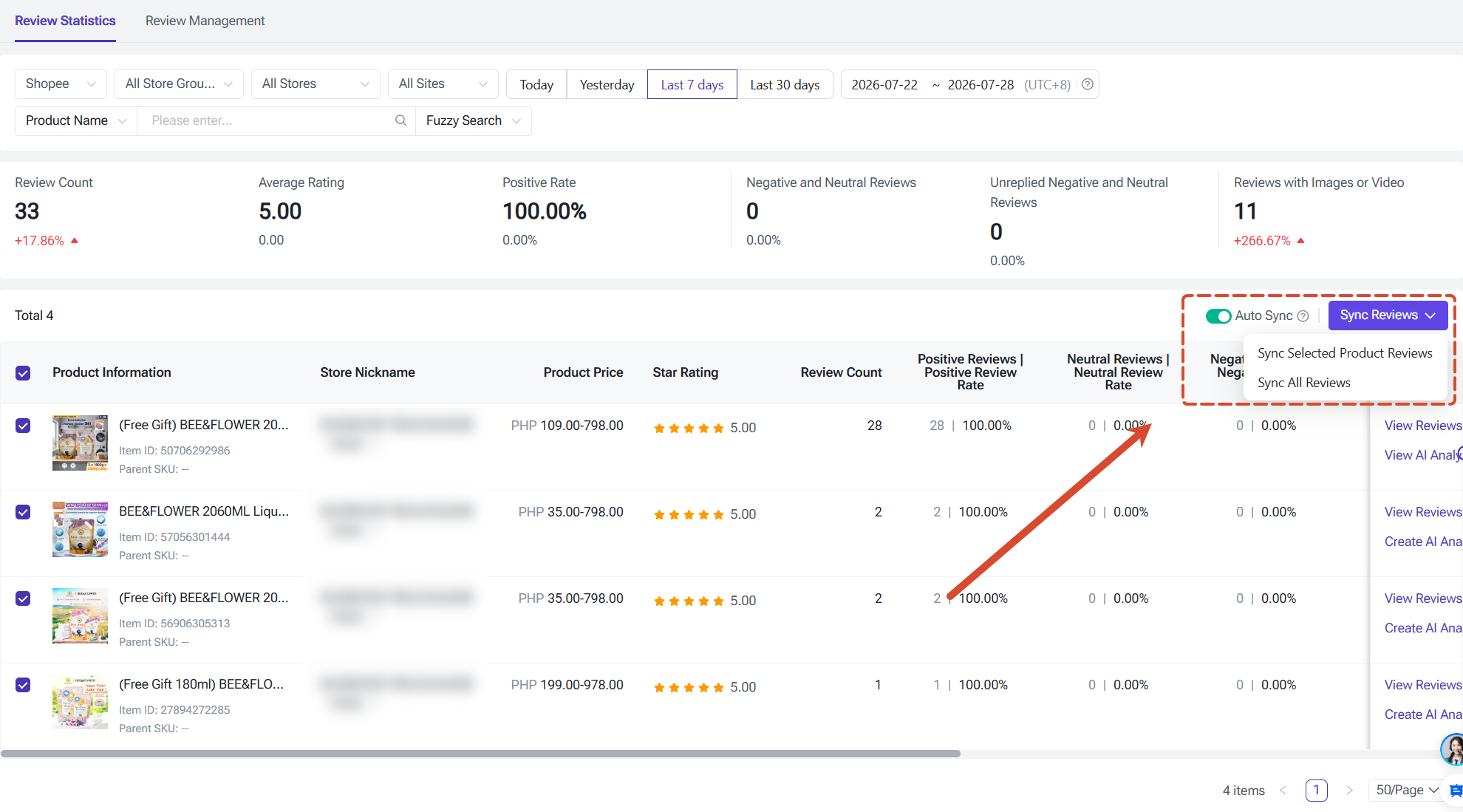
Task: Click the Auto Sync help icon
Action: click(x=1303, y=316)
